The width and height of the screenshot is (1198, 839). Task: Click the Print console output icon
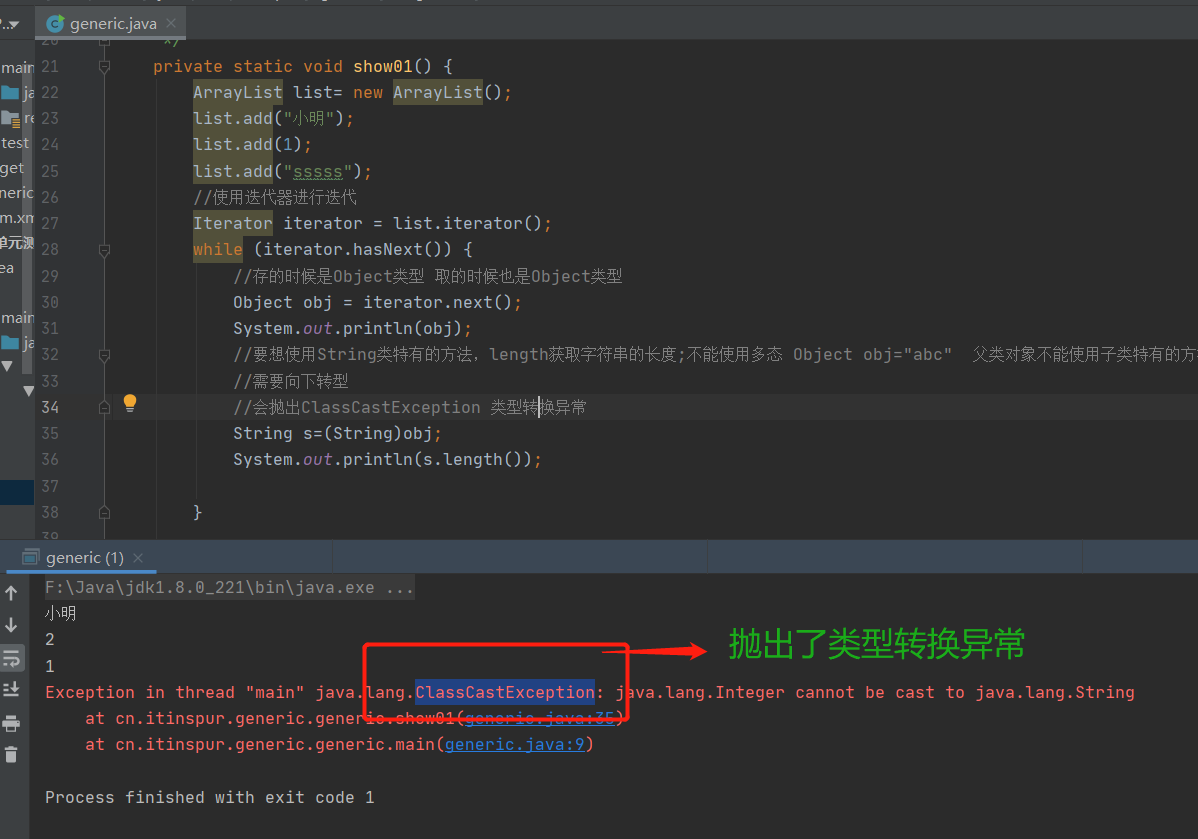11,723
